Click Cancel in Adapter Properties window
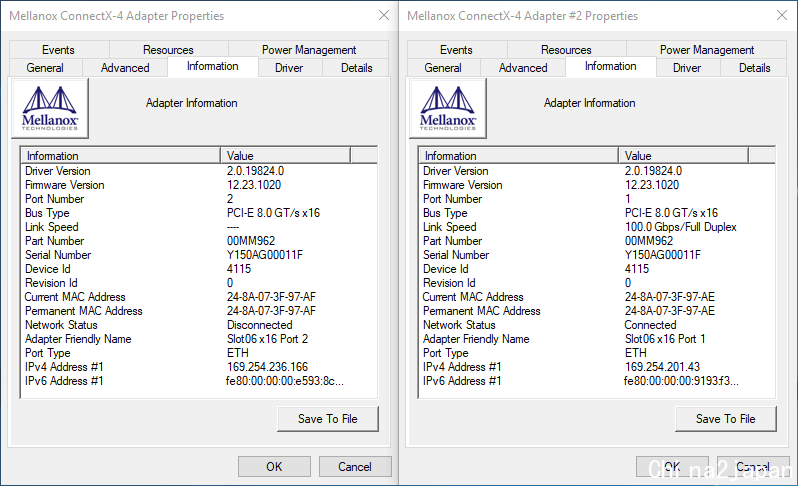This screenshot has height=486, width=798. 355,467
